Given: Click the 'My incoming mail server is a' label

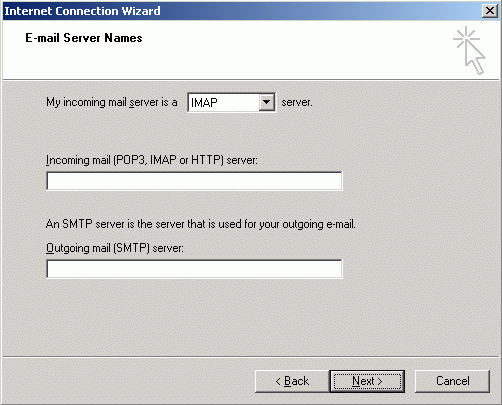Looking at the screenshot, I should tap(112, 102).
